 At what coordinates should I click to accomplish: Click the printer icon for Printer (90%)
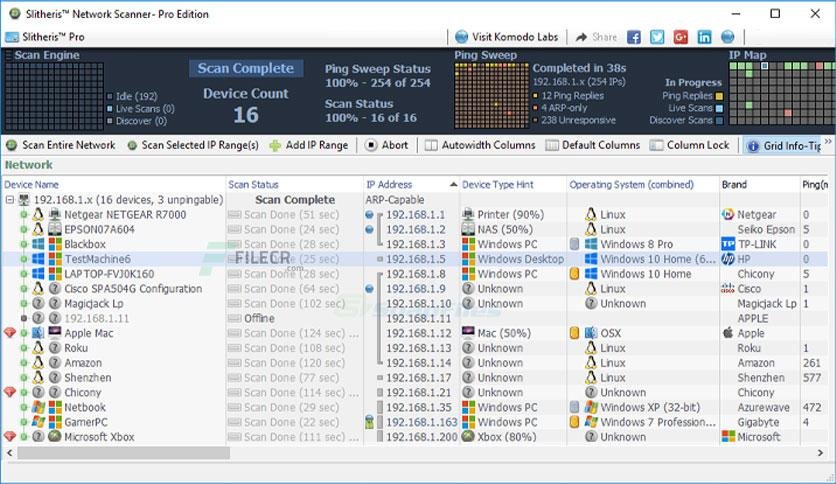[468, 215]
